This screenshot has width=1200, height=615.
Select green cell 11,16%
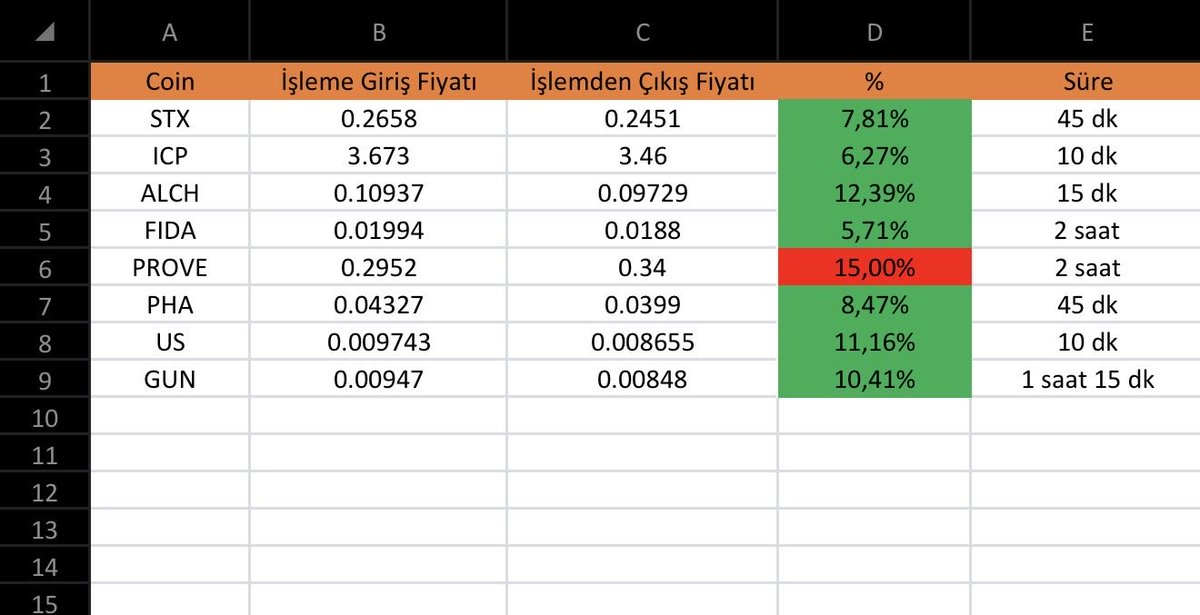tap(874, 342)
